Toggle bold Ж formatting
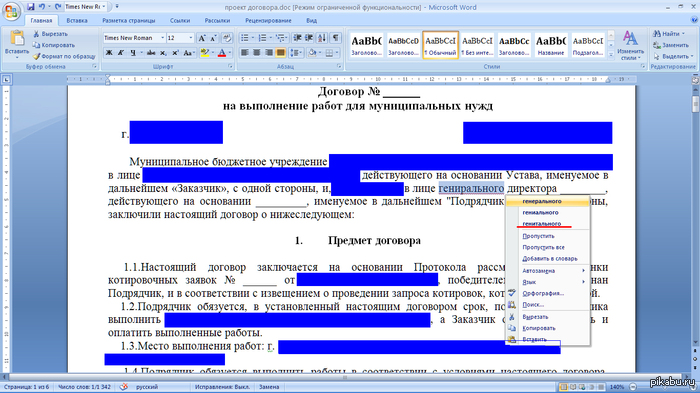 (109, 53)
